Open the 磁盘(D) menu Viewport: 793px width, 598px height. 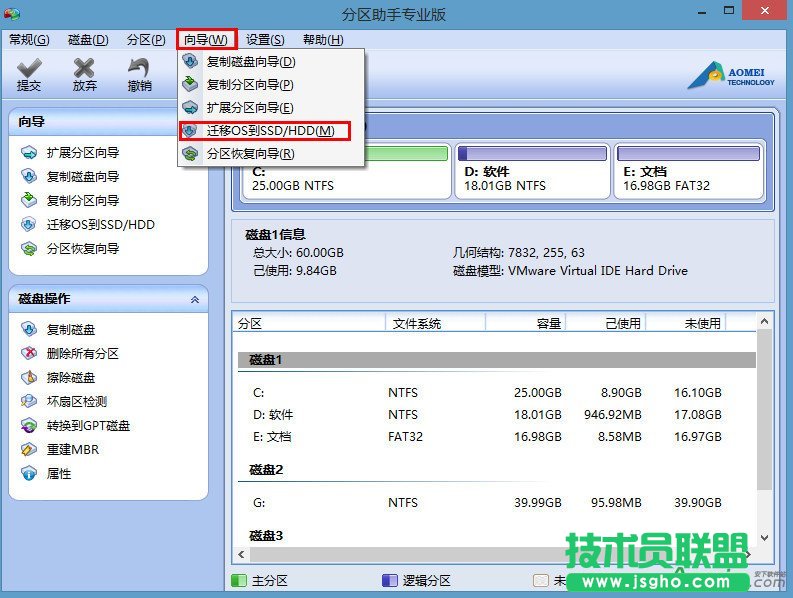(88, 39)
